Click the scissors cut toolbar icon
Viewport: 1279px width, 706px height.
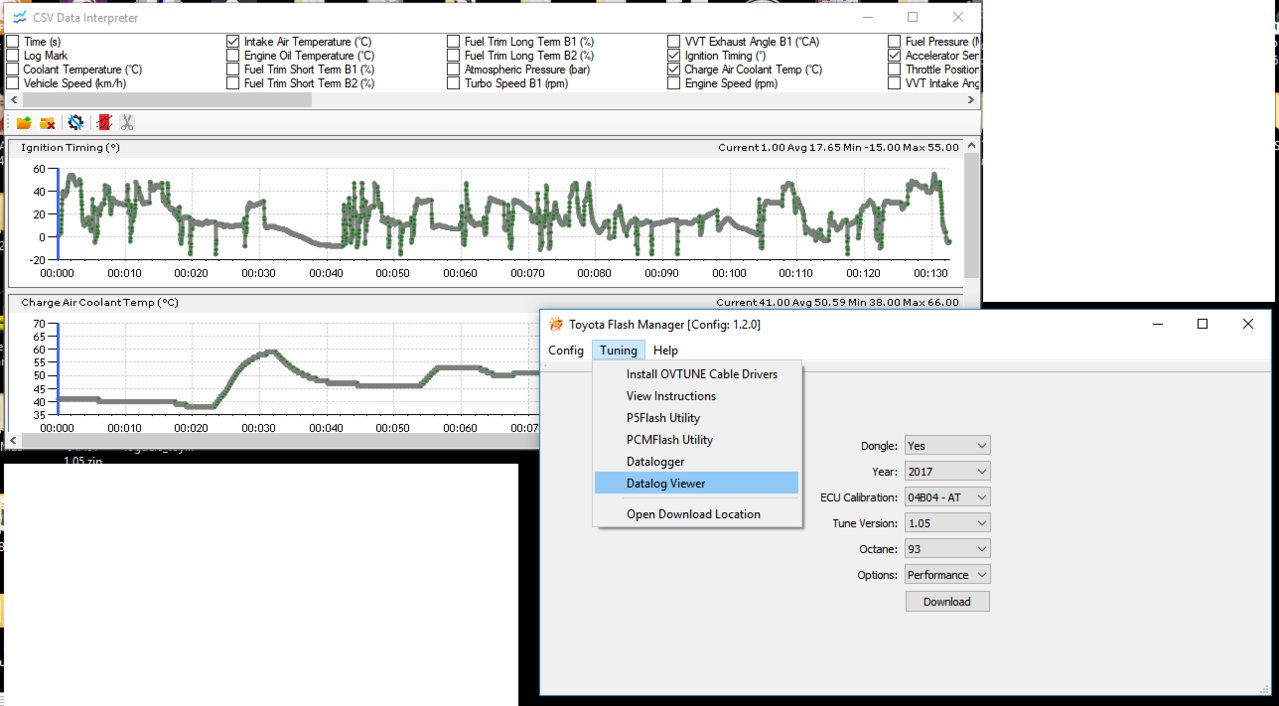click(x=127, y=123)
